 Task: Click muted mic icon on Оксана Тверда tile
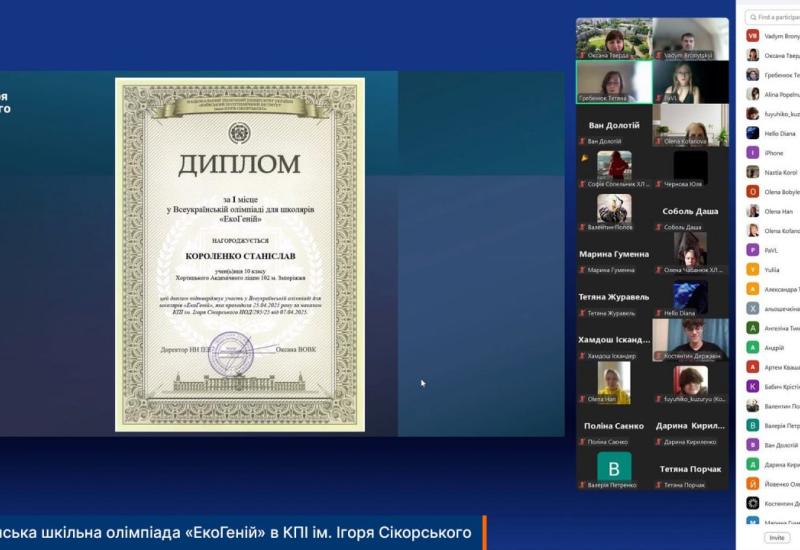click(582, 56)
